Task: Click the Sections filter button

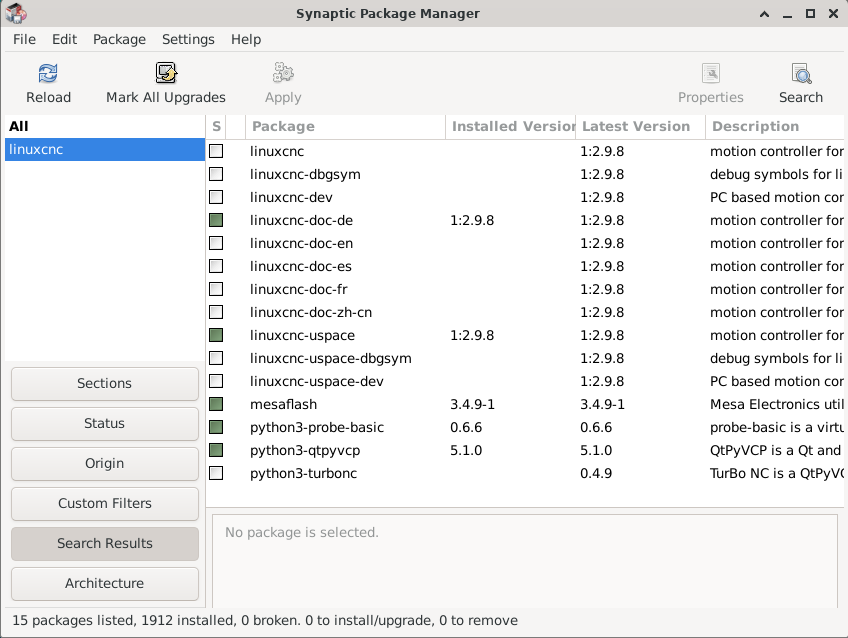Action: point(105,383)
